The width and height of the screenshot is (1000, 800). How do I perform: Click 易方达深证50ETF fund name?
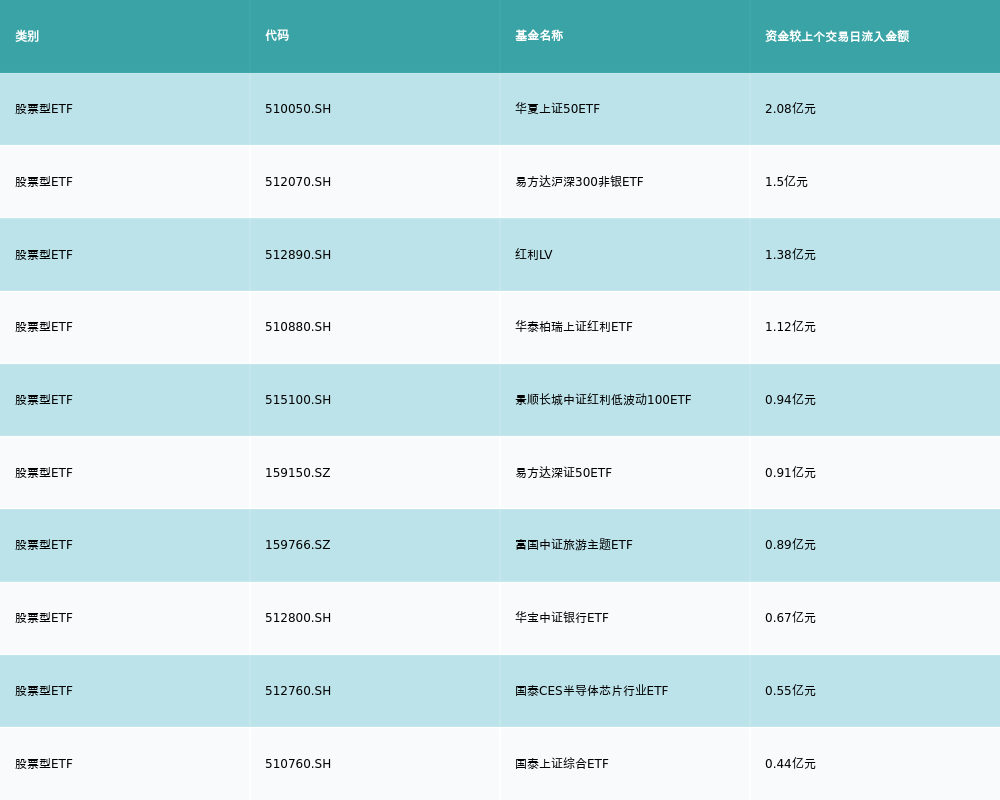tap(563, 473)
